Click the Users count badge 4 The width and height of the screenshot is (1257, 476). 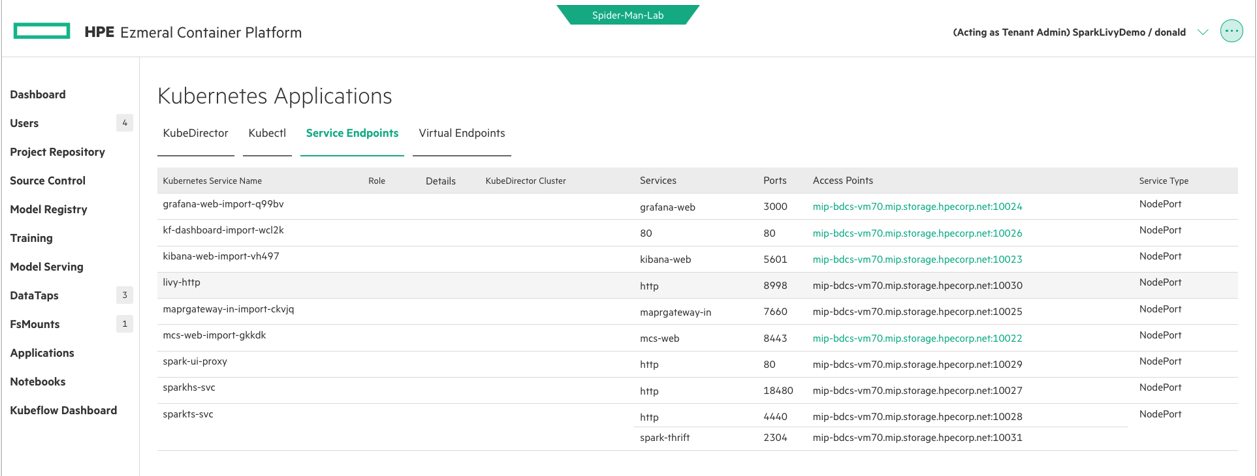point(125,123)
